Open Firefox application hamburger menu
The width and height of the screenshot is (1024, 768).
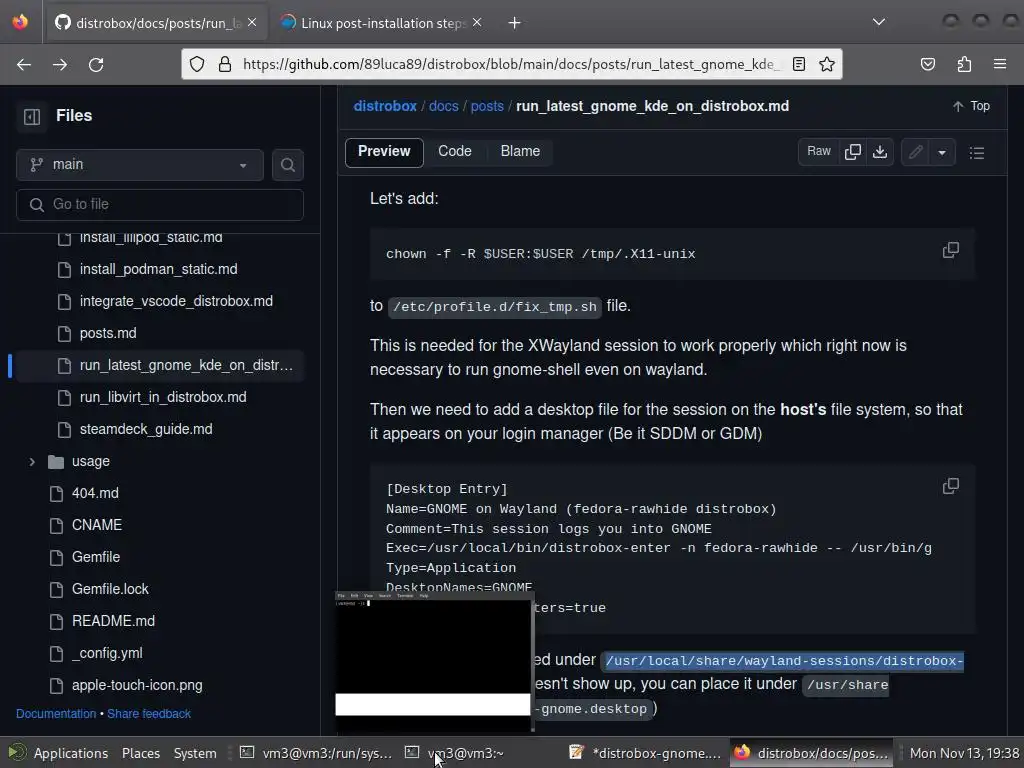[1000, 64]
